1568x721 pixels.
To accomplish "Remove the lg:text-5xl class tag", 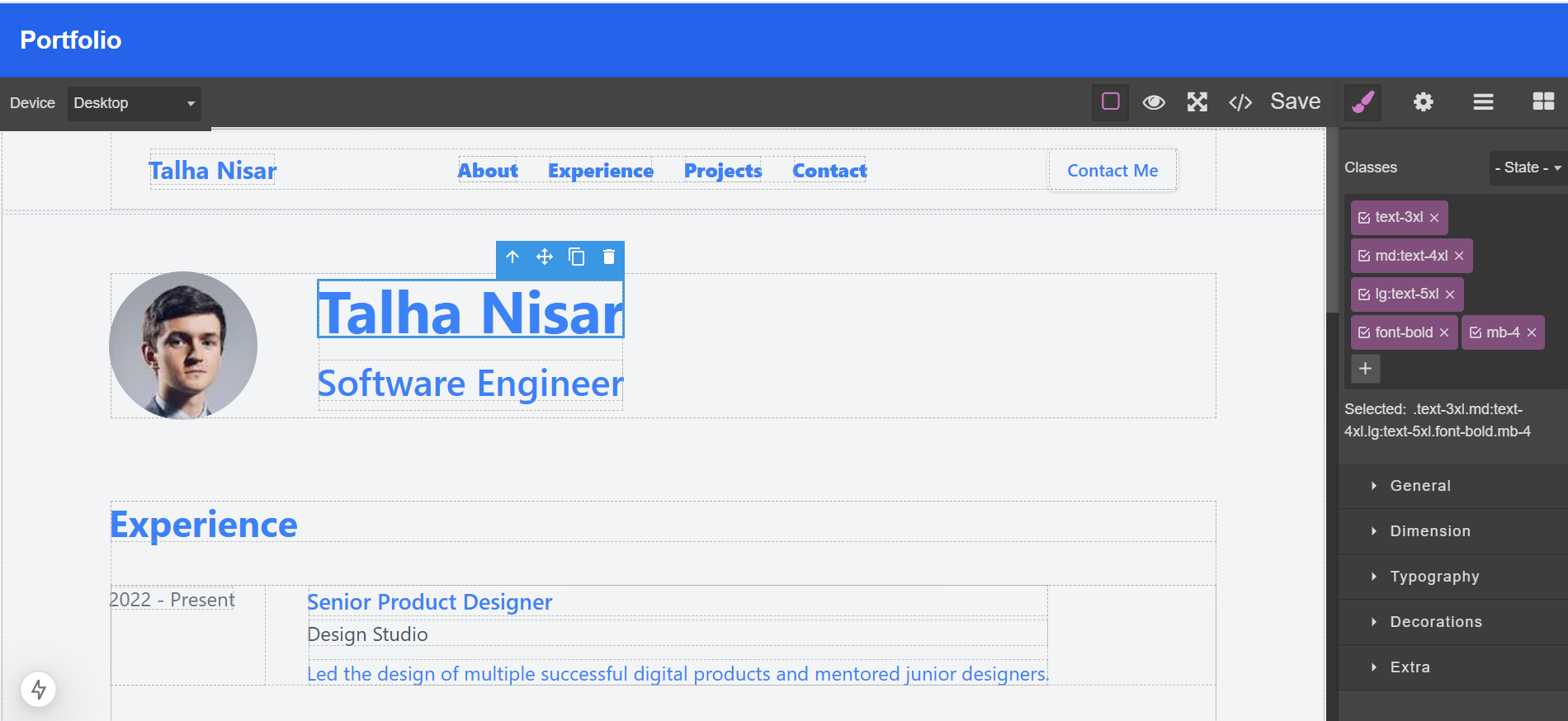I will coord(1450,295).
